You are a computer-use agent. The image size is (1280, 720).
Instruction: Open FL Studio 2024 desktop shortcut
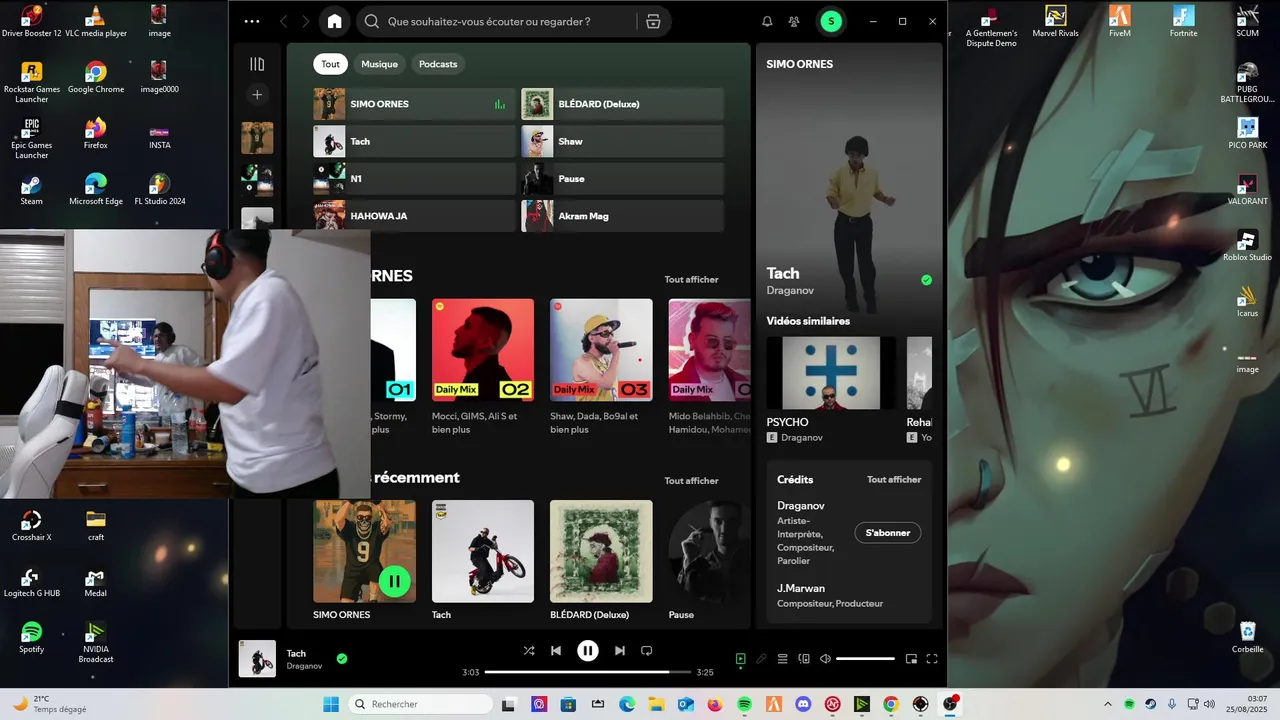(160, 189)
